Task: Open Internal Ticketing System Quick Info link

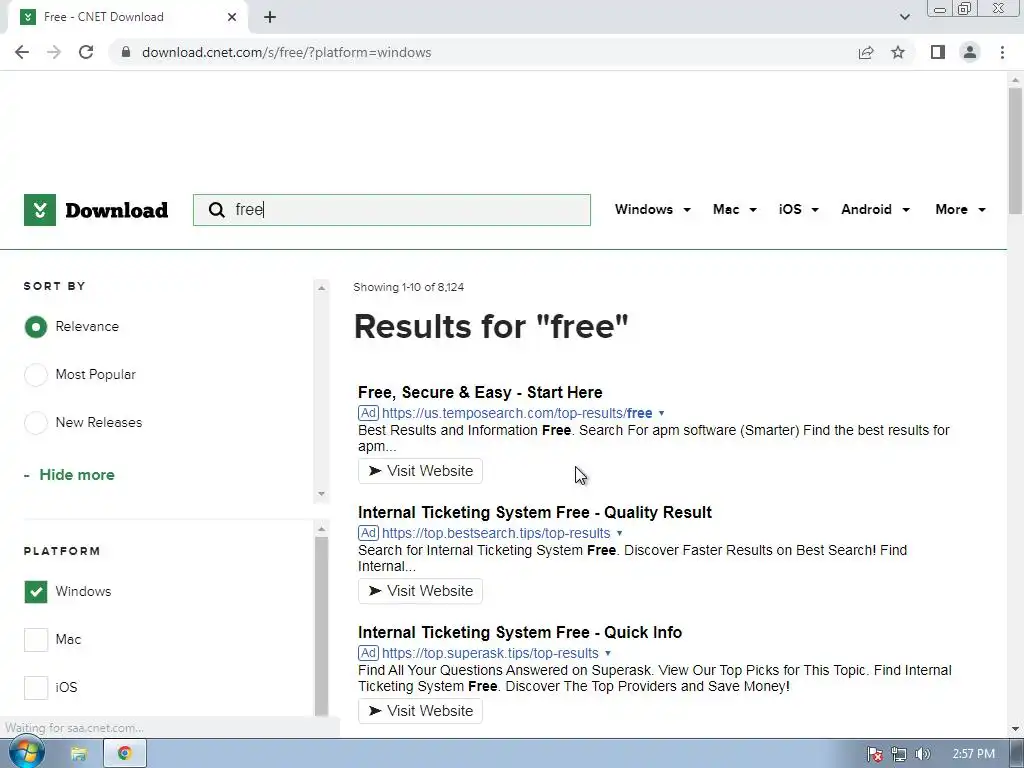Action: click(x=520, y=632)
